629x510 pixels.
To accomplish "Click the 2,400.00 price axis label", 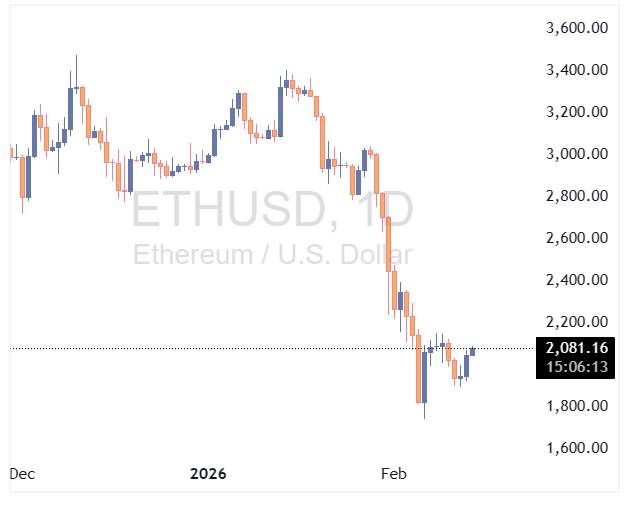I will point(579,280).
